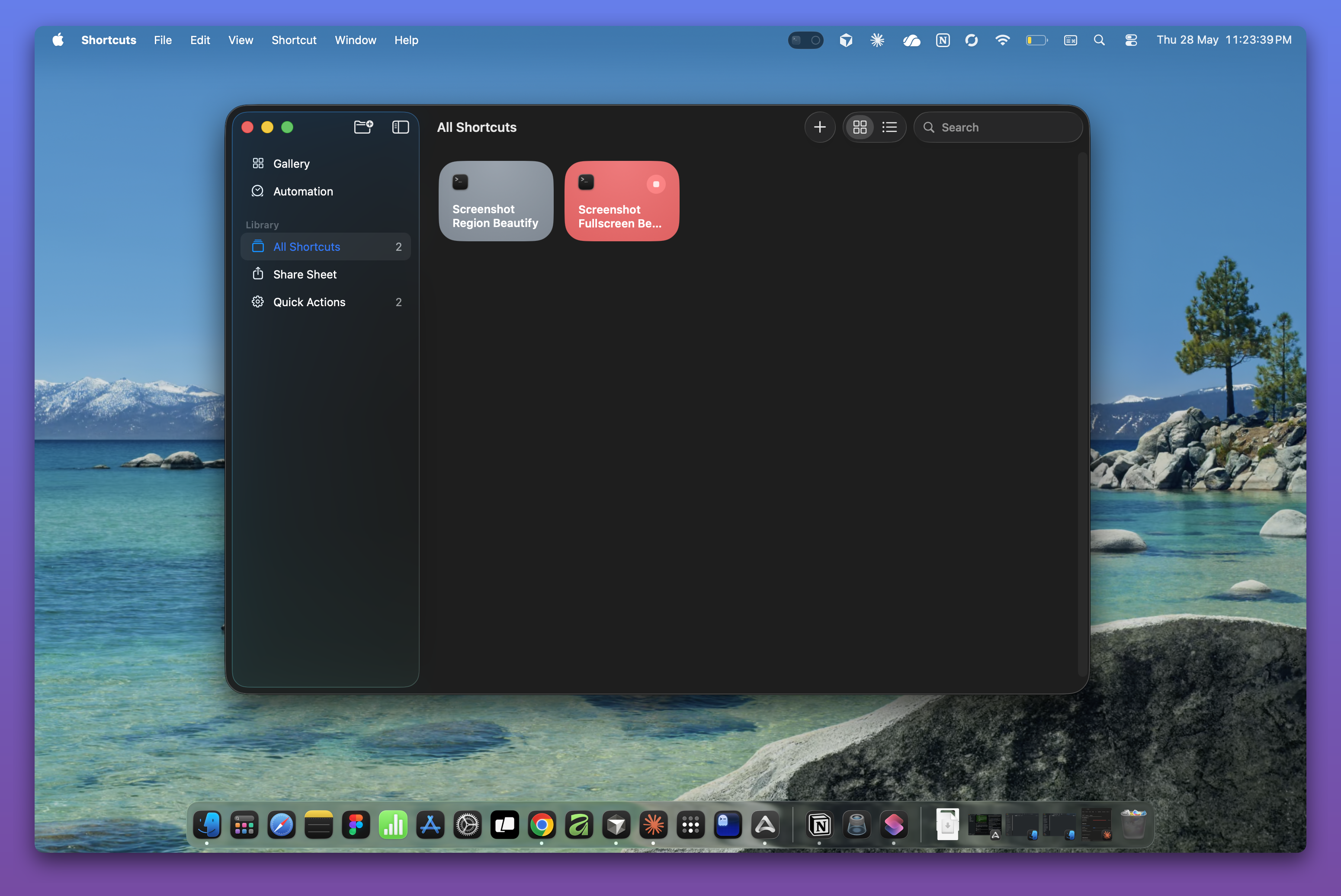1341x896 pixels.
Task: Select All Shortcuts in Library
Action: coord(325,247)
